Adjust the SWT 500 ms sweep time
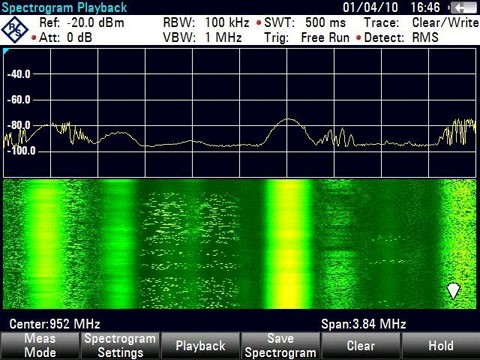This screenshot has width=480, height=360. [305, 23]
